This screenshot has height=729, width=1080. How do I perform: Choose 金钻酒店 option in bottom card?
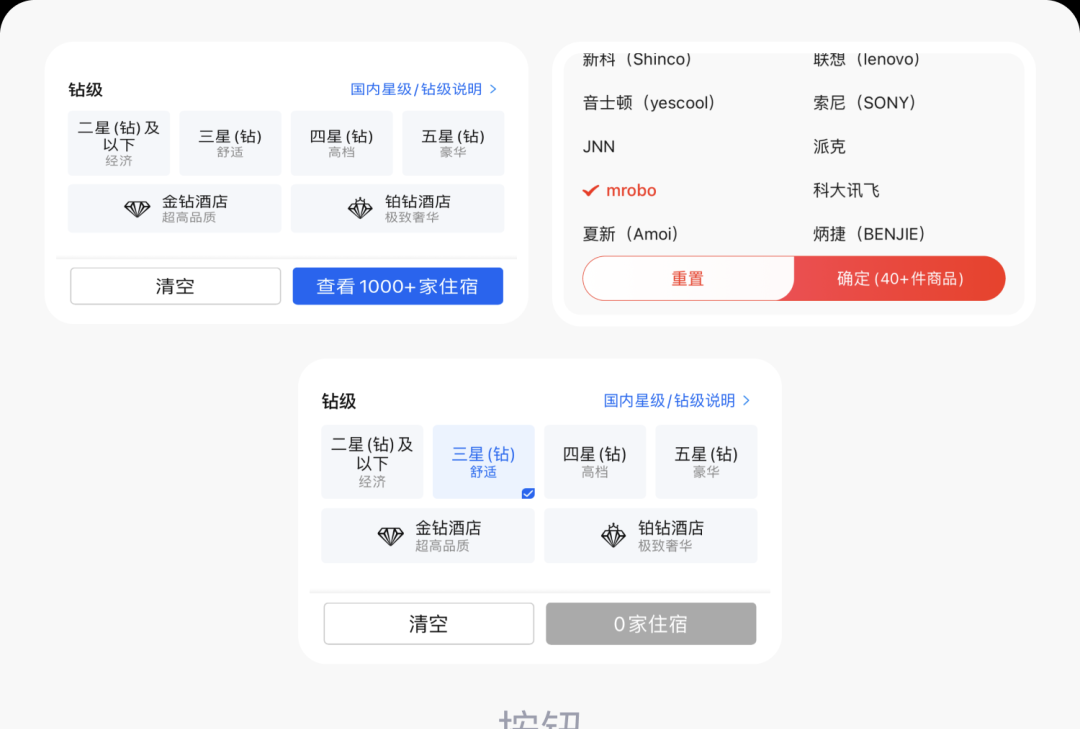point(428,535)
